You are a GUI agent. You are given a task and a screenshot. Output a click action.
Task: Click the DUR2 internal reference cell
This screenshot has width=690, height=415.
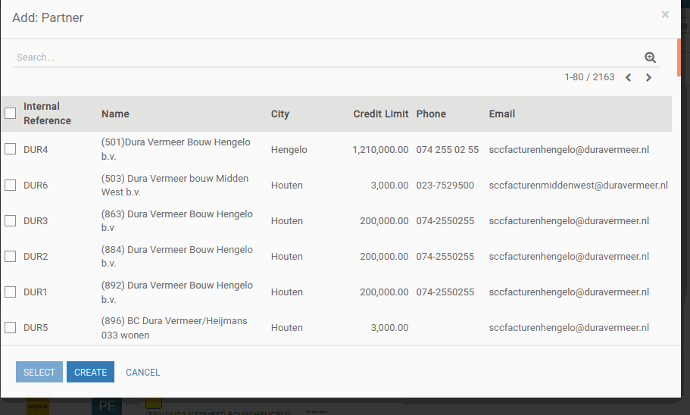coord(36,257)
